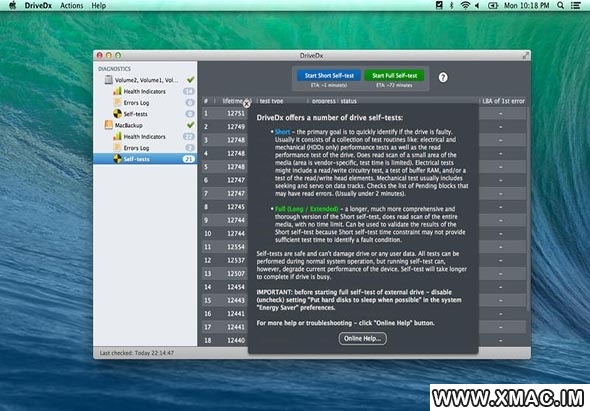Select self-test row 11 with lifetime 12554
Screen dimensions: 590x411
364,247
